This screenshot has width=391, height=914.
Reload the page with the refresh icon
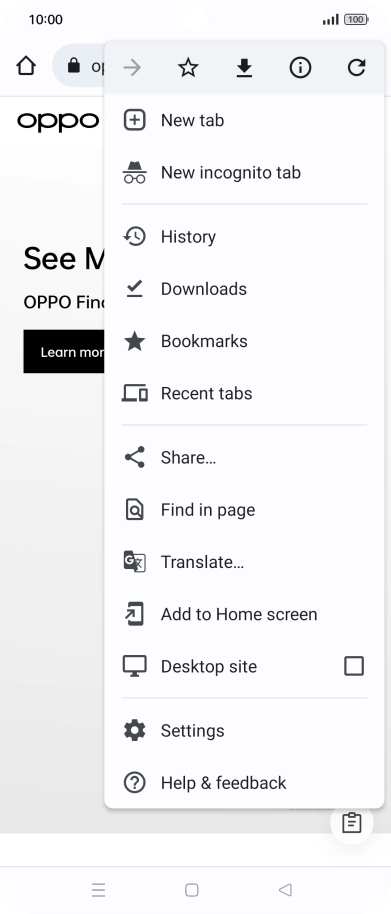pyautogui.click(x=356, y=68)
